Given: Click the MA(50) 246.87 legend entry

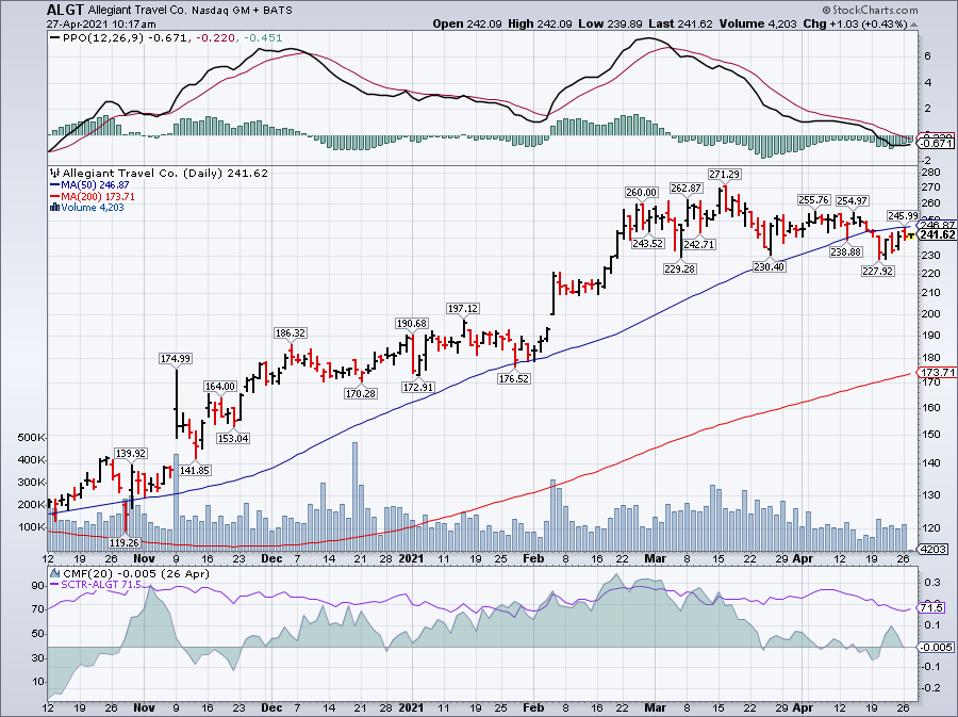Looking at the screenshot, I should [x=95, y=185].
